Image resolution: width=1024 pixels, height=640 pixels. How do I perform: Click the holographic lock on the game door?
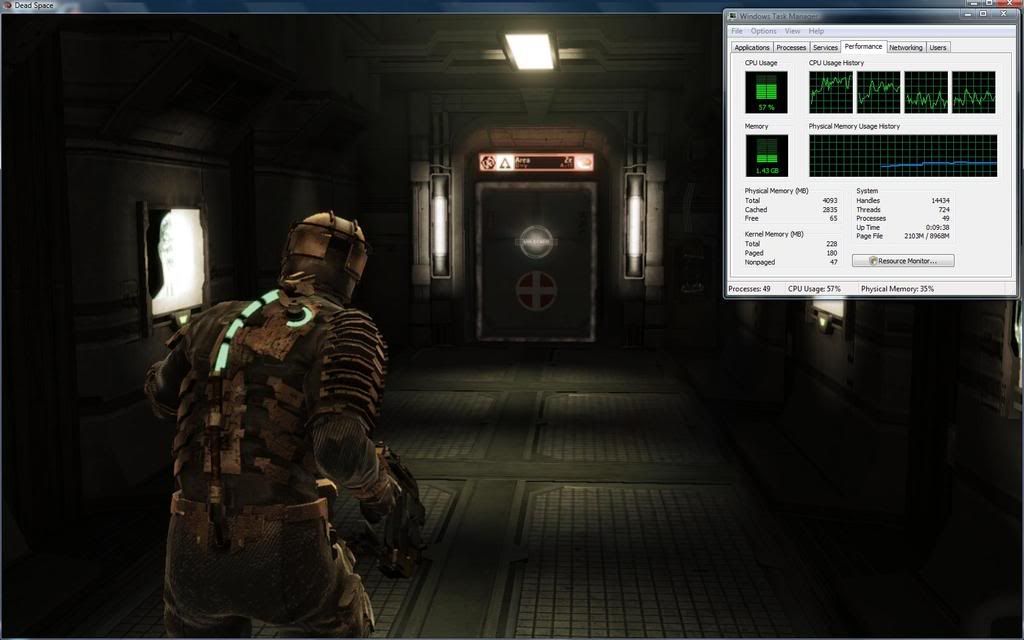coord(536,242)
